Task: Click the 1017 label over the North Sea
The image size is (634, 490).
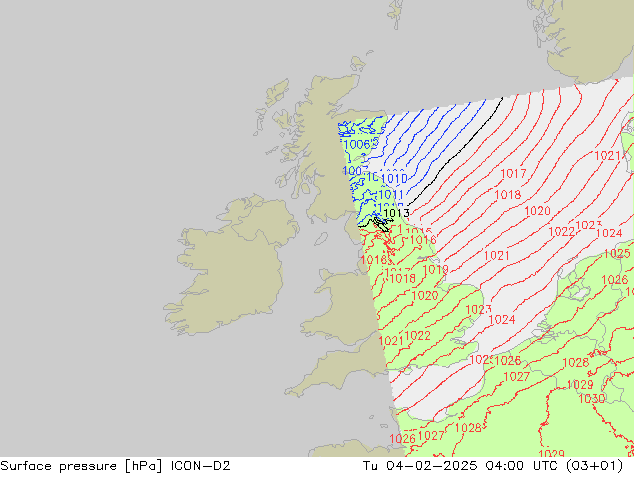Action: [513, 173]
